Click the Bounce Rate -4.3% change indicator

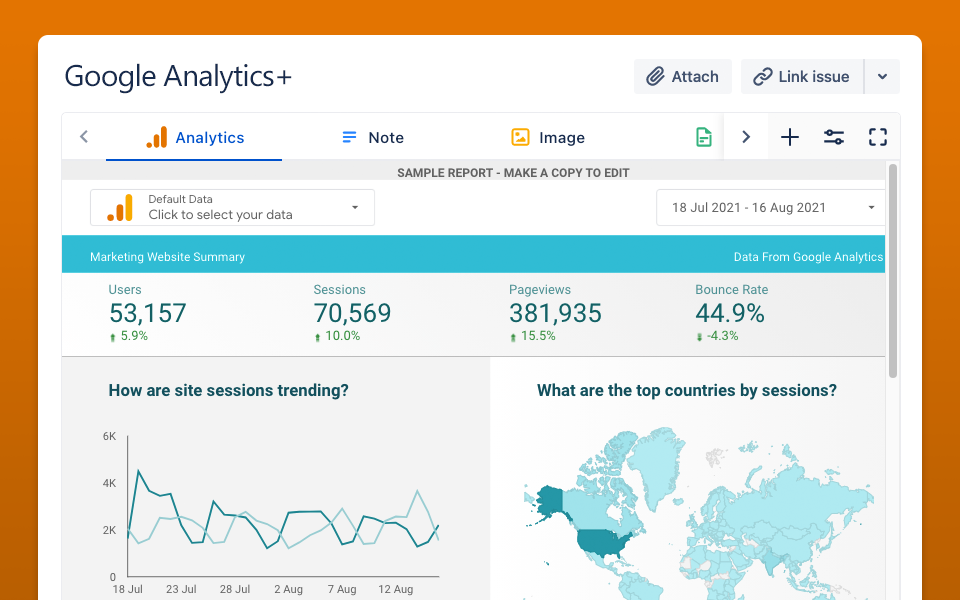point(717,336)
